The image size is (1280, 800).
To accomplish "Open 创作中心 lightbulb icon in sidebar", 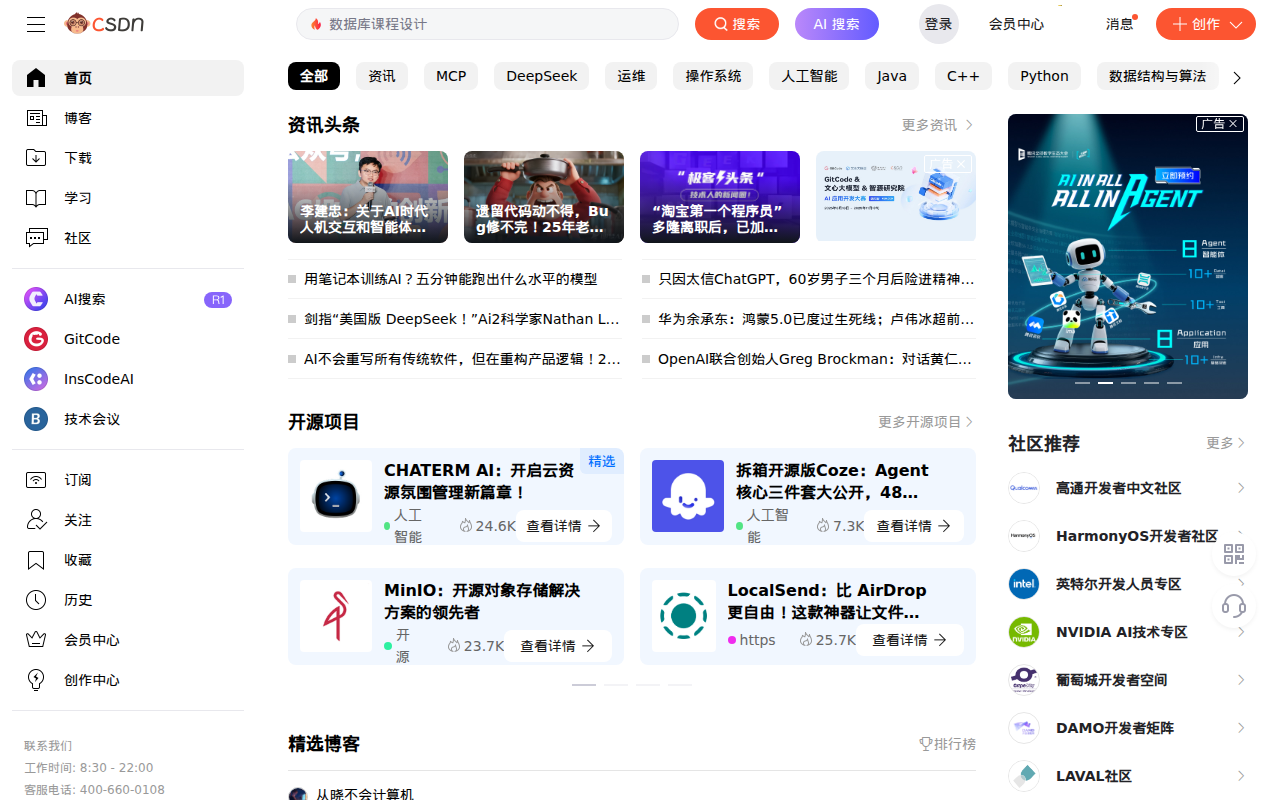I will click(x=36, y=680).
